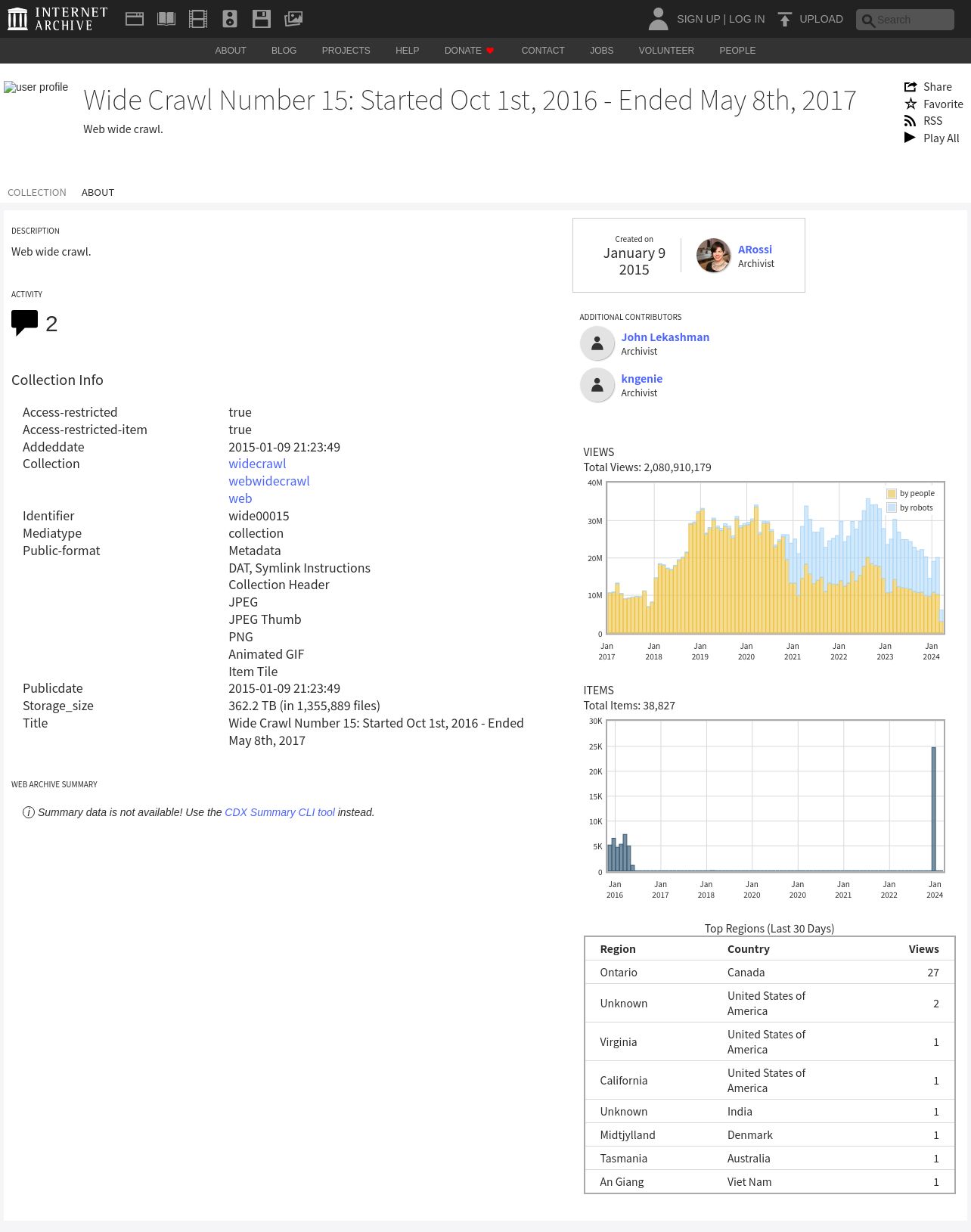
Task: Click the Share text link
Action: [x=938, y=87]
